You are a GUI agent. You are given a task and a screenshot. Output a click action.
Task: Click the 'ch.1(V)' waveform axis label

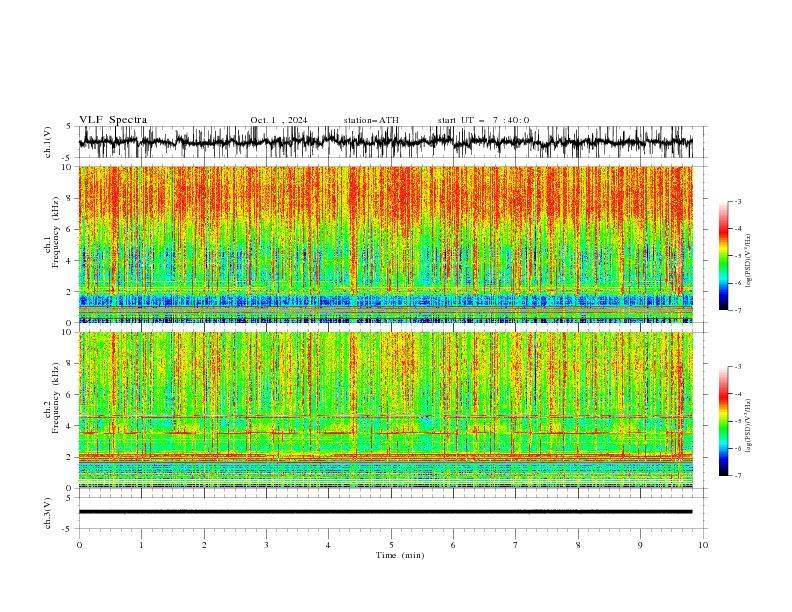[48, 142]
